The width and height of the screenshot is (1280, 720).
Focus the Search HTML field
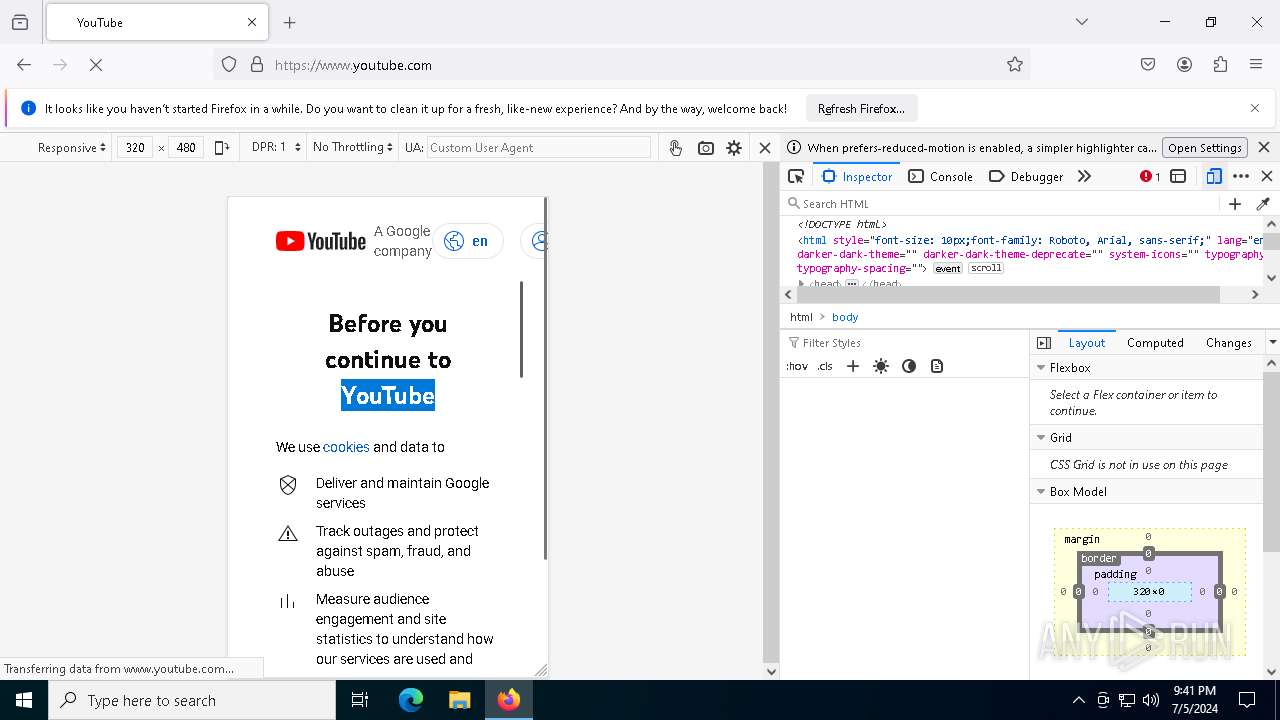coord(1001,203)
